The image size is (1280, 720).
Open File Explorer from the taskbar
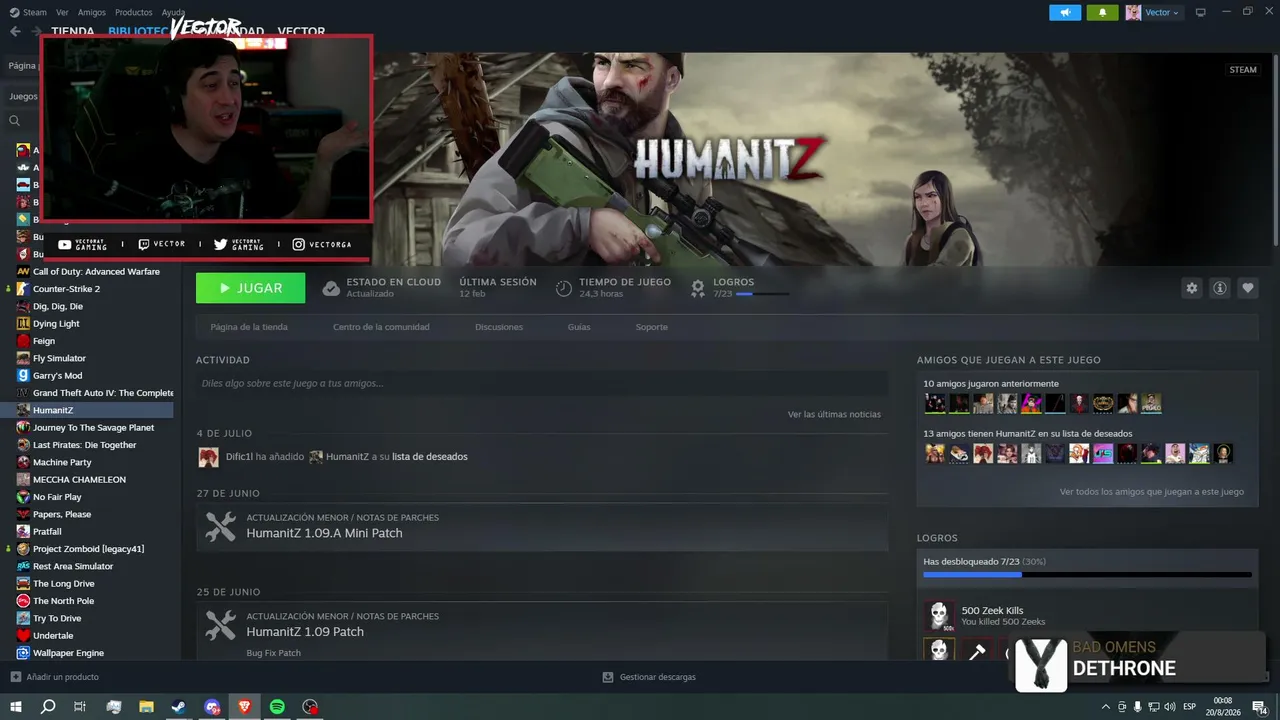146,707
